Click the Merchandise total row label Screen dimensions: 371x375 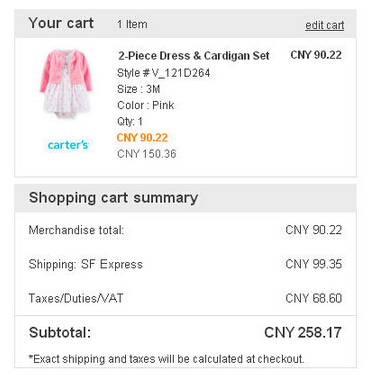[76, 230]
